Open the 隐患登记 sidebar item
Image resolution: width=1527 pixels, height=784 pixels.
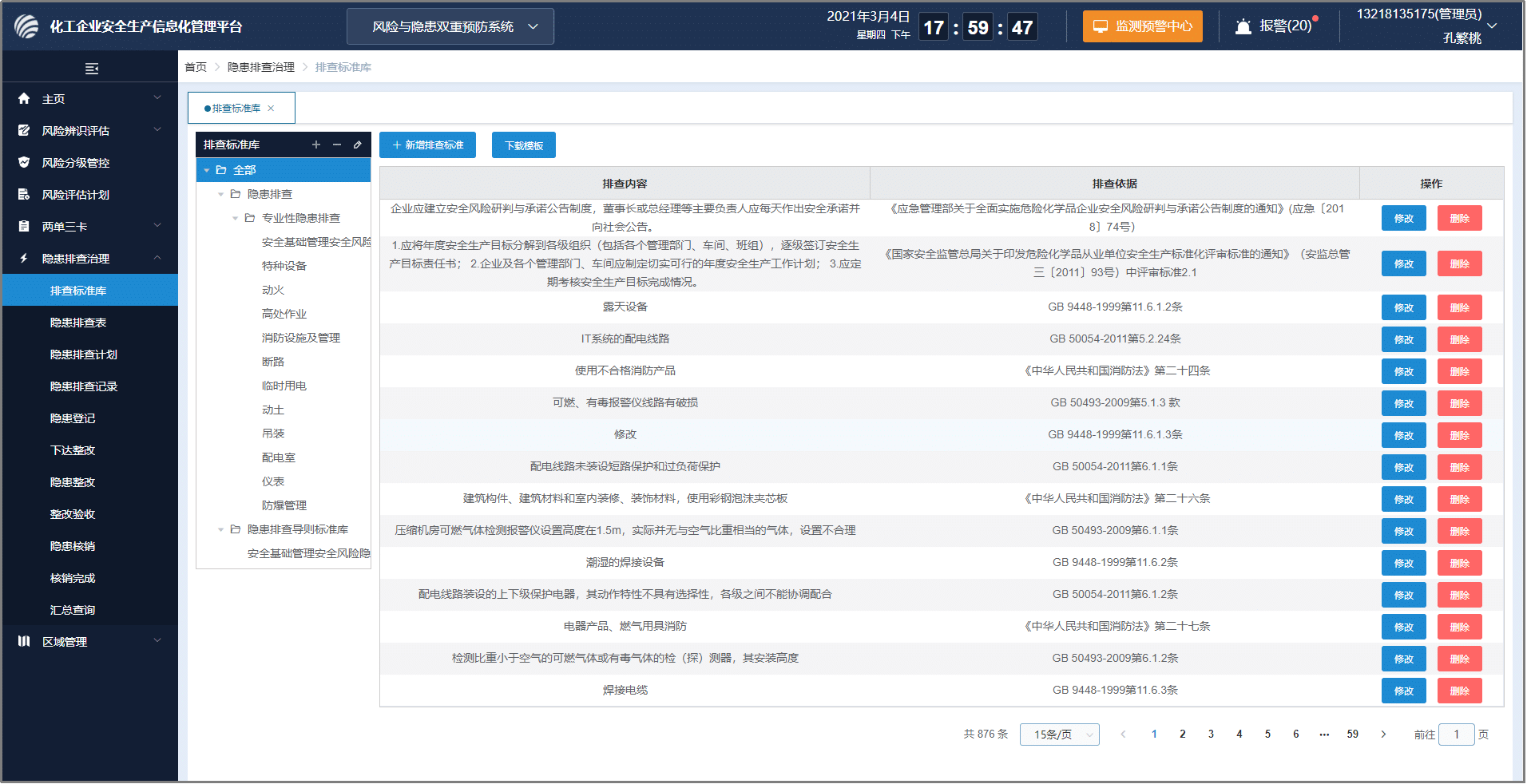90,418
